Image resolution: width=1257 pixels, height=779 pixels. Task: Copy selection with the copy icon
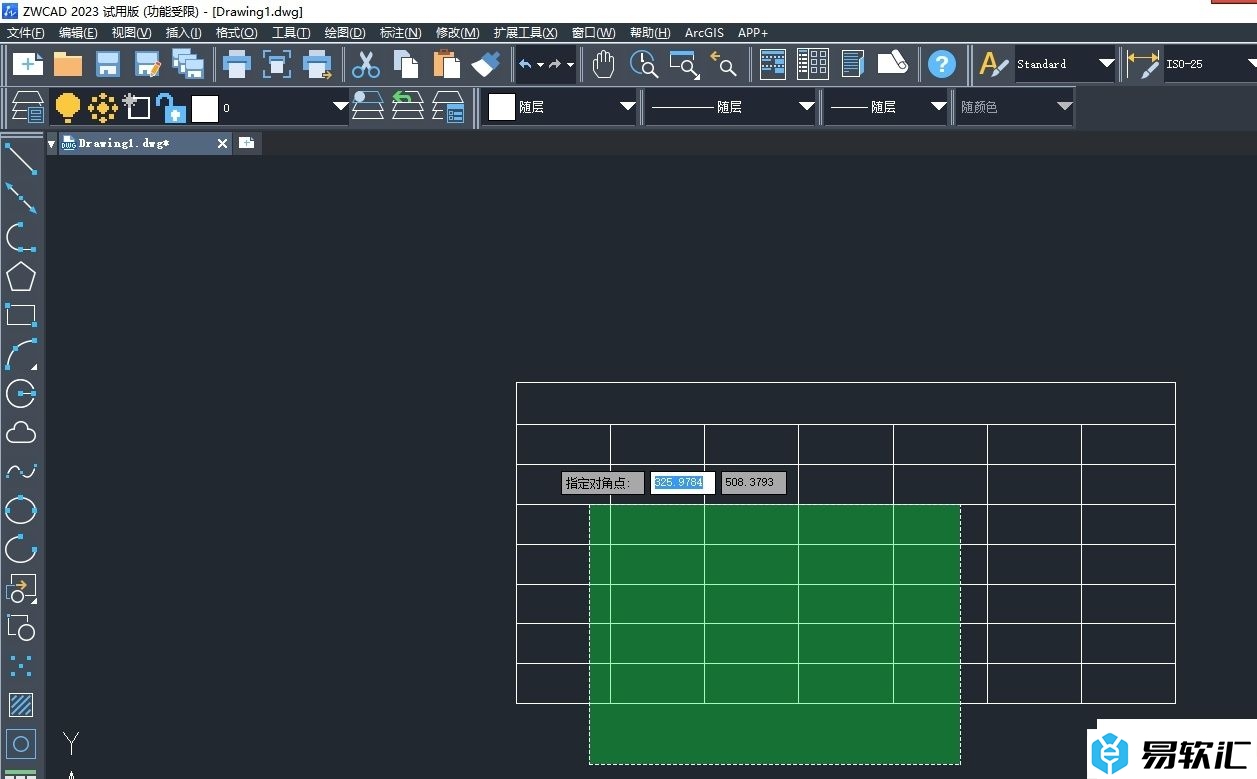tap(406, 65)
